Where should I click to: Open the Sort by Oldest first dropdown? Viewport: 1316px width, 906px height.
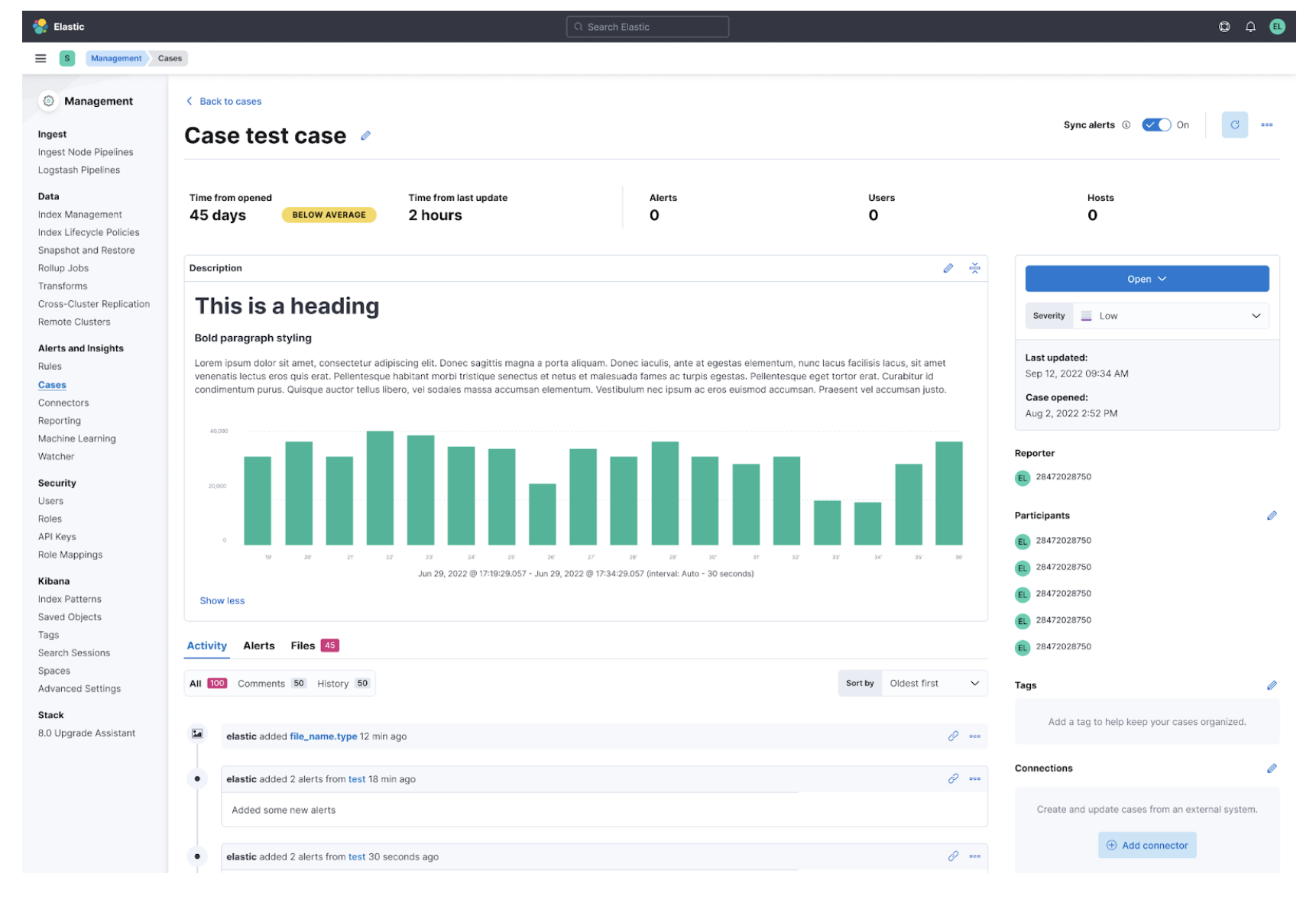pyautogui.click(x=933, y=684)
